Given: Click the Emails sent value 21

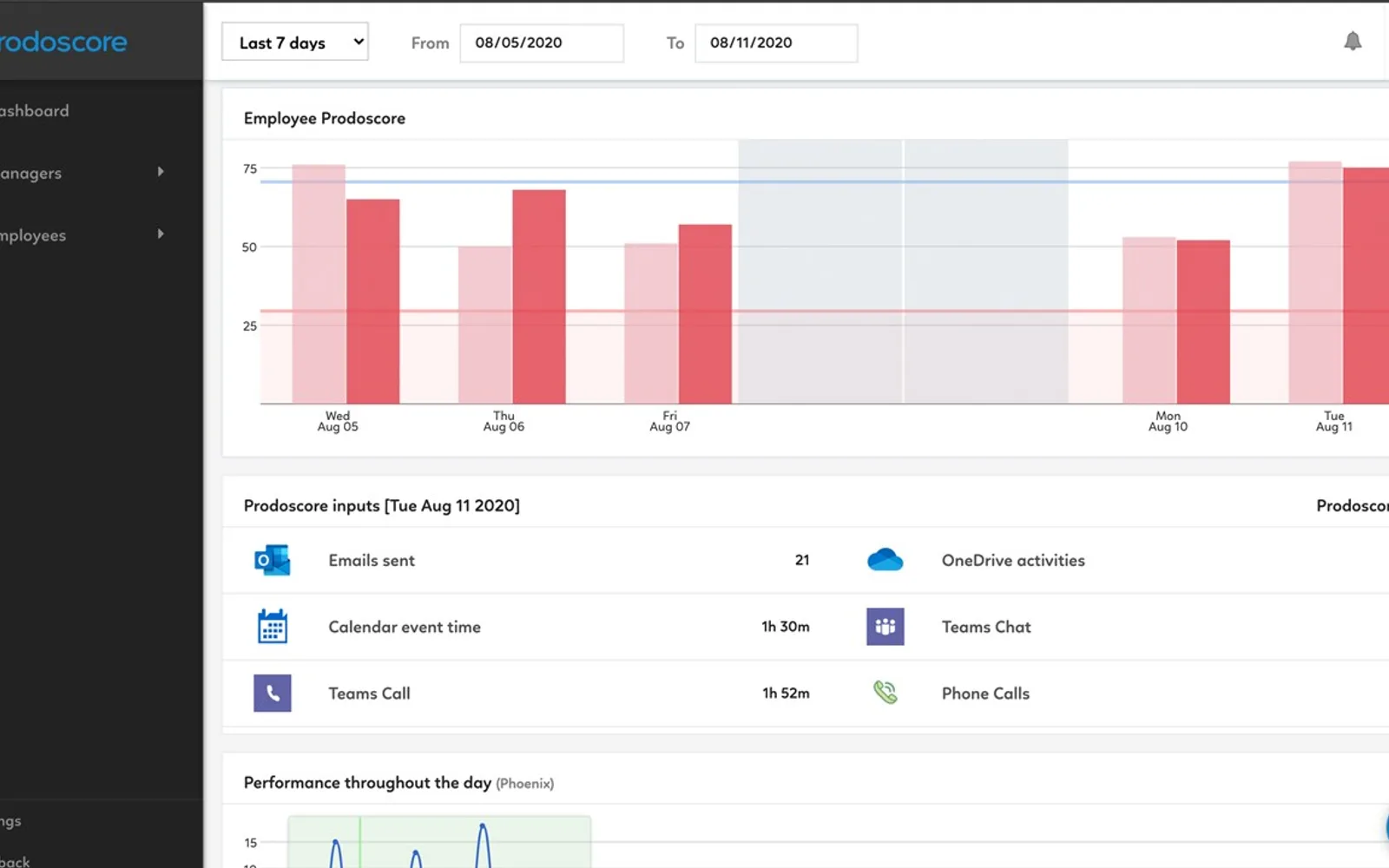Looking at the screenshot, I should (x=802, y=561).
